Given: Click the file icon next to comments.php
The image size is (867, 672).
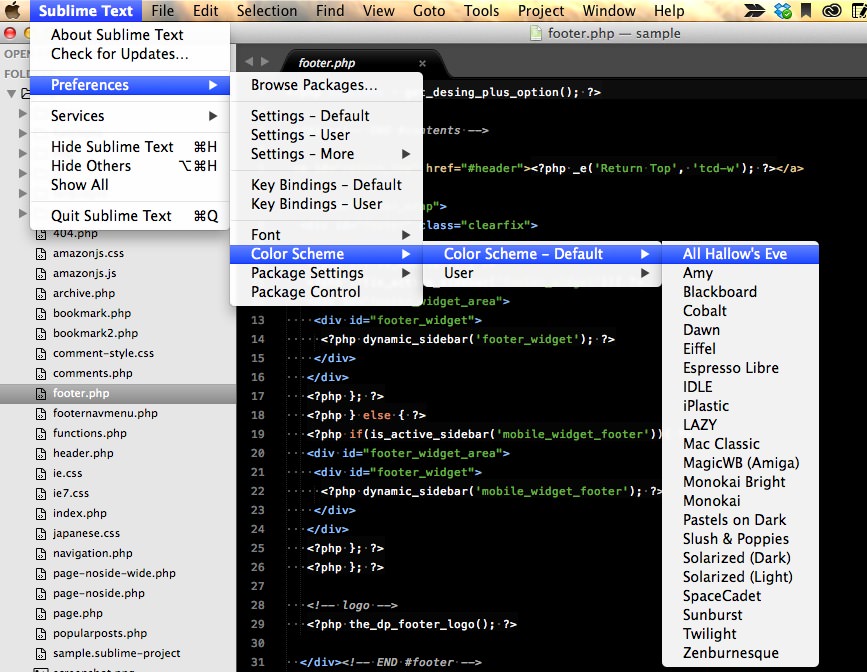Looking at the screenshot, I should [41, 374].
